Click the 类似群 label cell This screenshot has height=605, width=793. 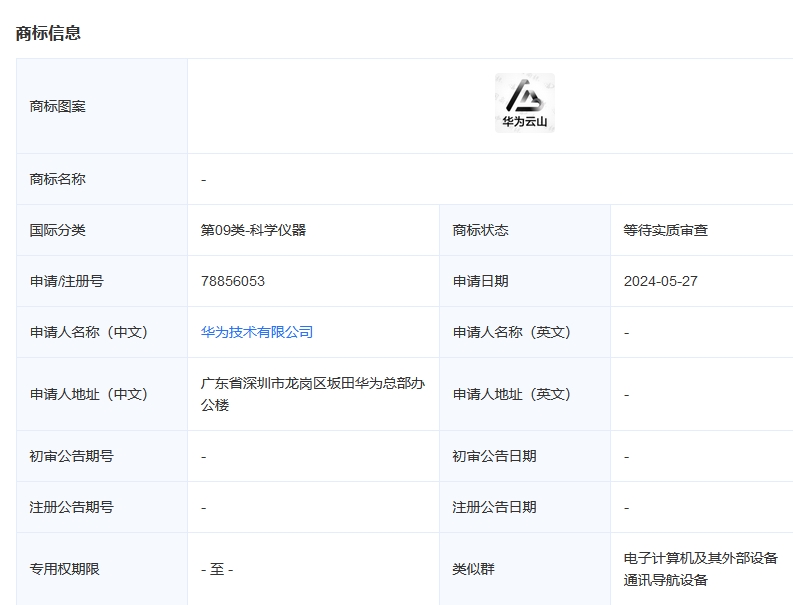click(473, 569)
